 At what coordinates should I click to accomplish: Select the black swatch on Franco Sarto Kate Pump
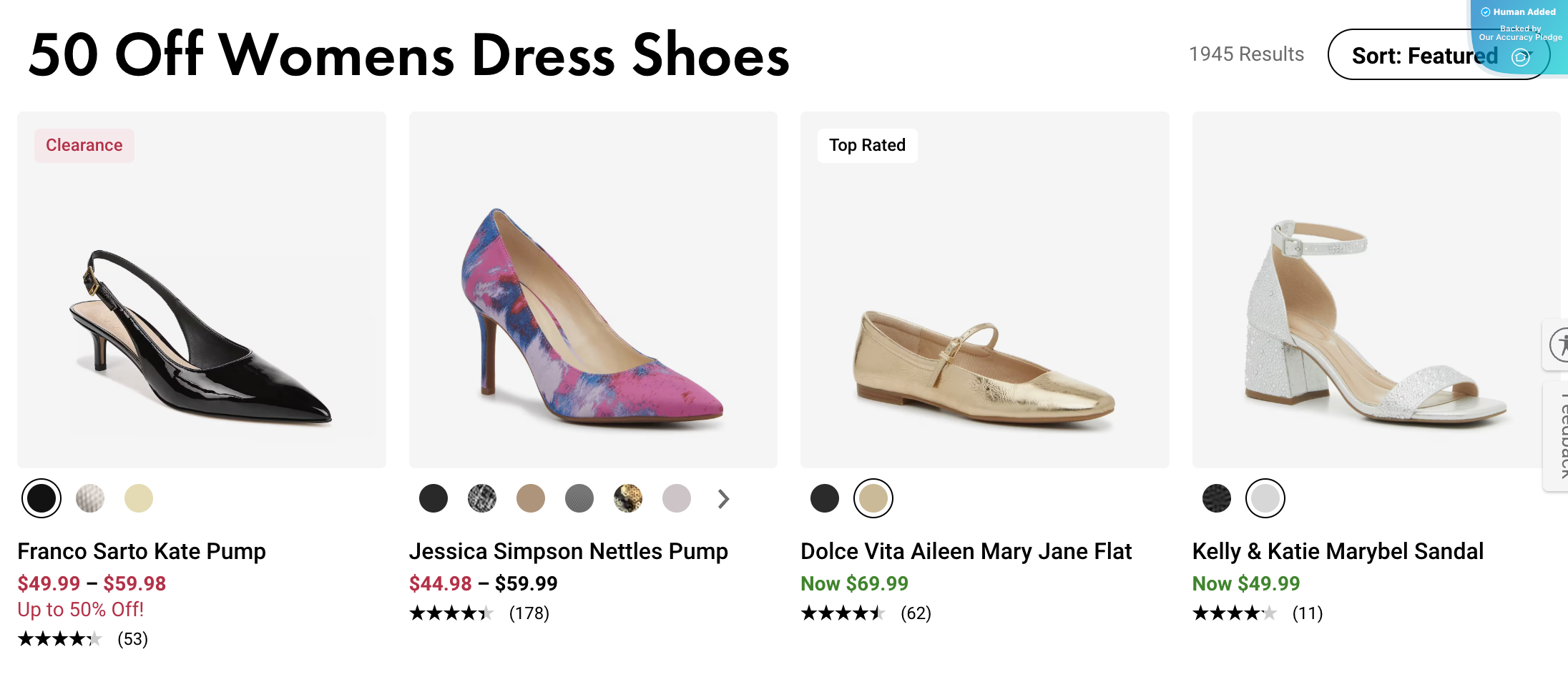point(41,497)
